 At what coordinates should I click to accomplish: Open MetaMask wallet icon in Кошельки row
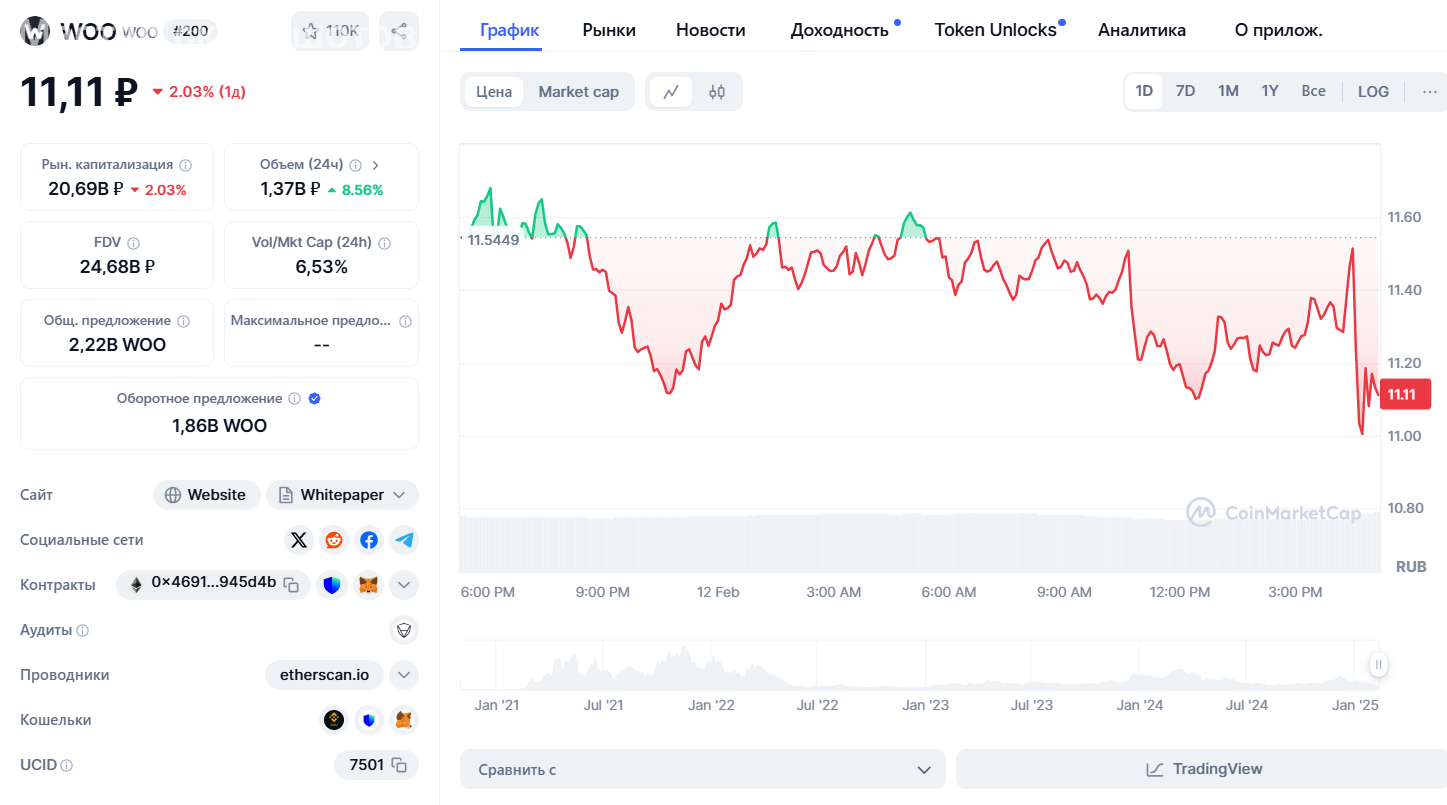[x=404, y=720]
